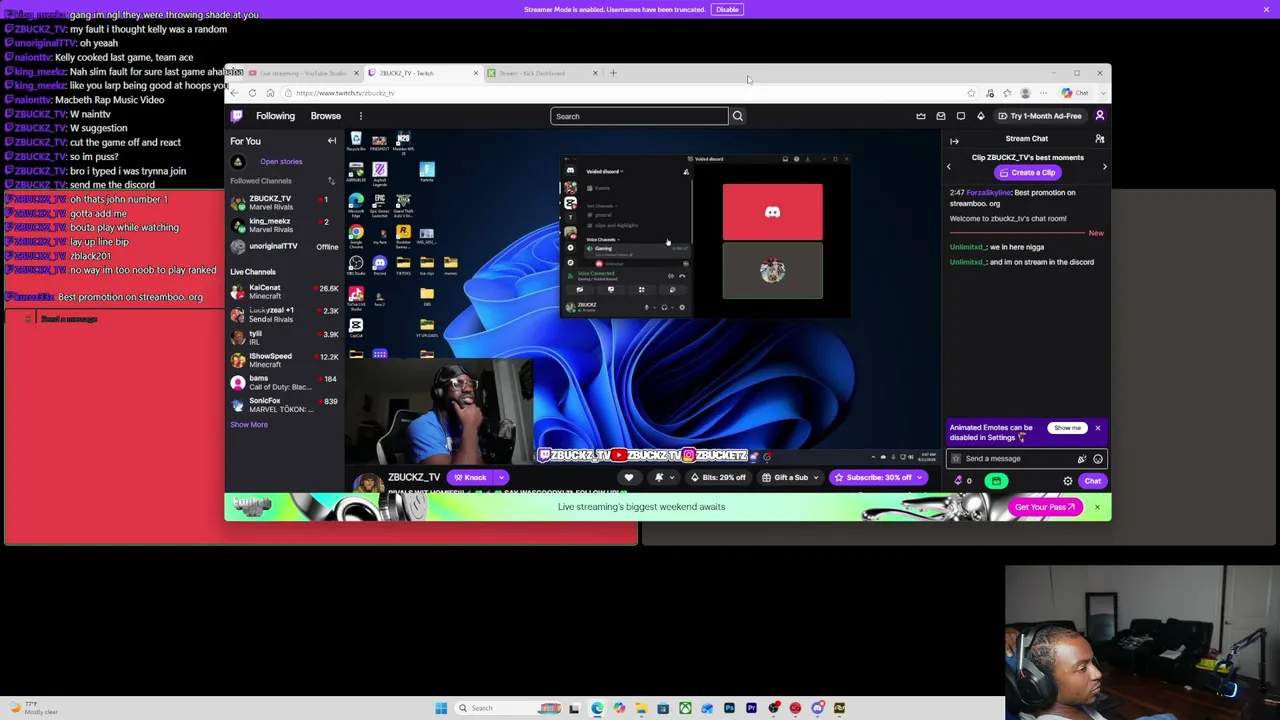Close the weekend pass banner
The height and width of the screenshot is (720, 1280).
point(1097,507)
